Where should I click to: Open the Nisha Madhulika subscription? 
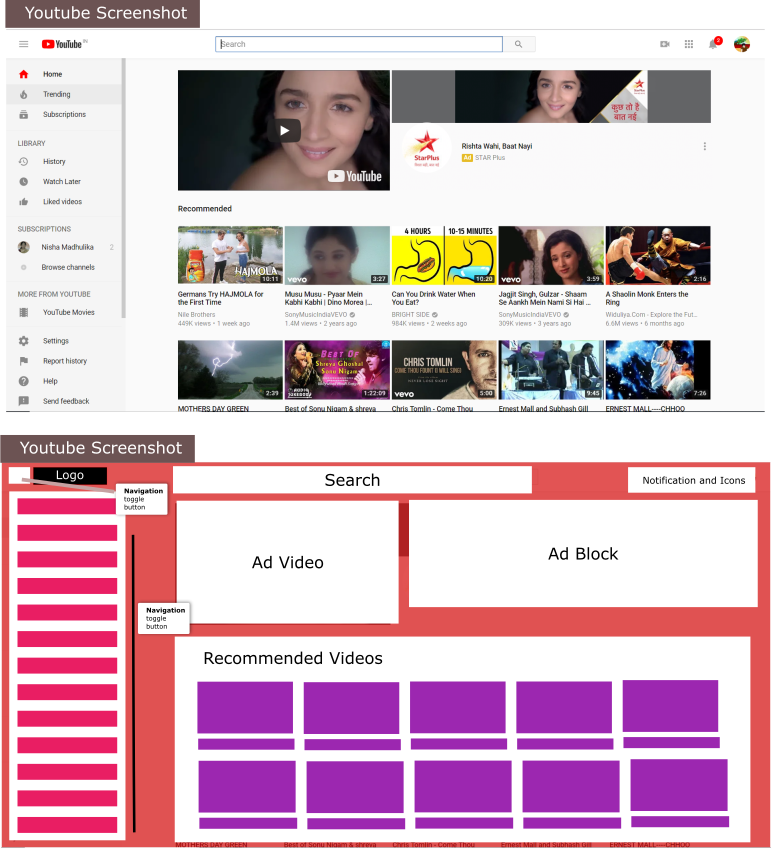(x=66, y=247)
